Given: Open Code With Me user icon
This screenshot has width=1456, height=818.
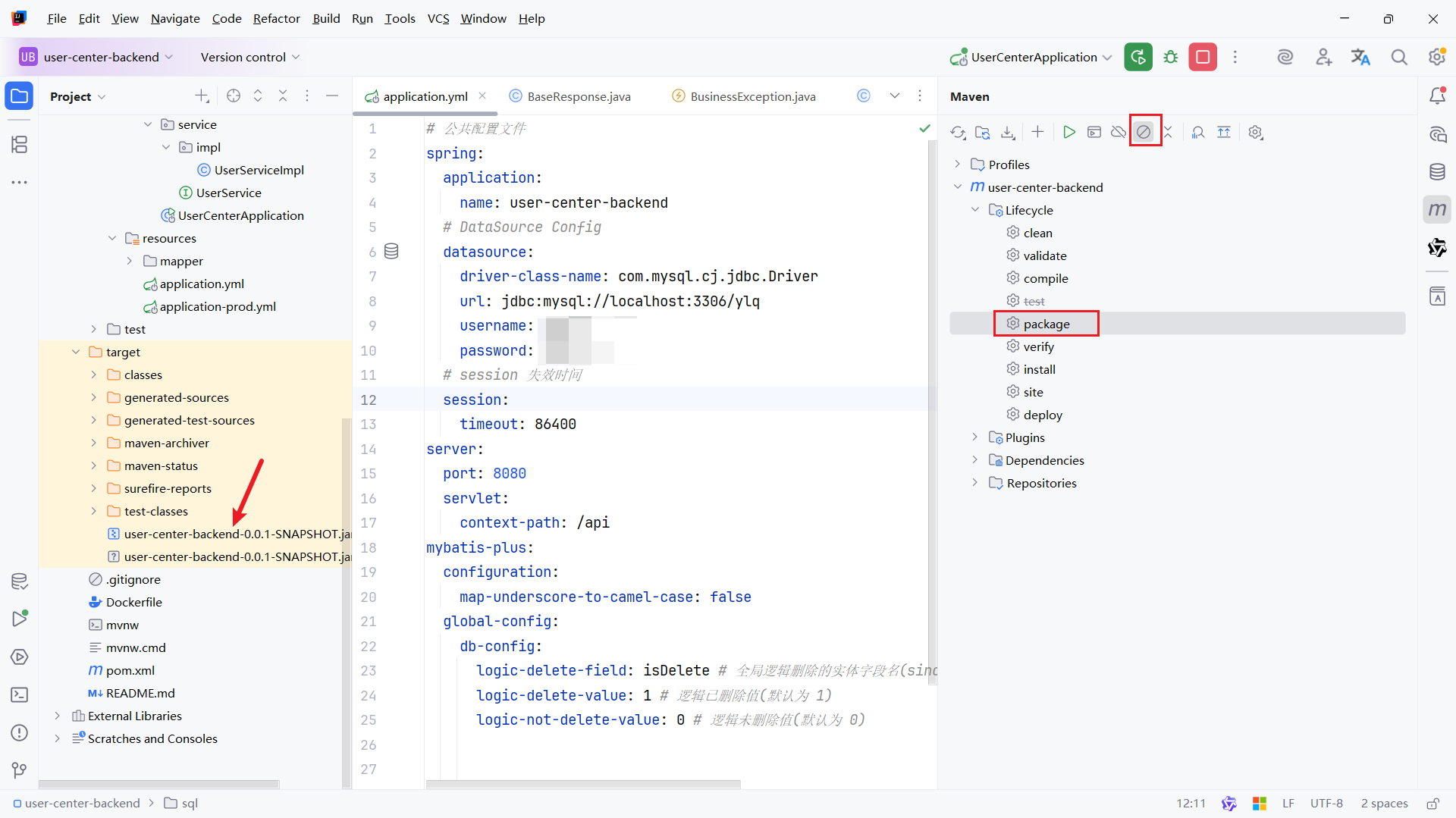Looking at the screenshot, I should coord(1324,57).
